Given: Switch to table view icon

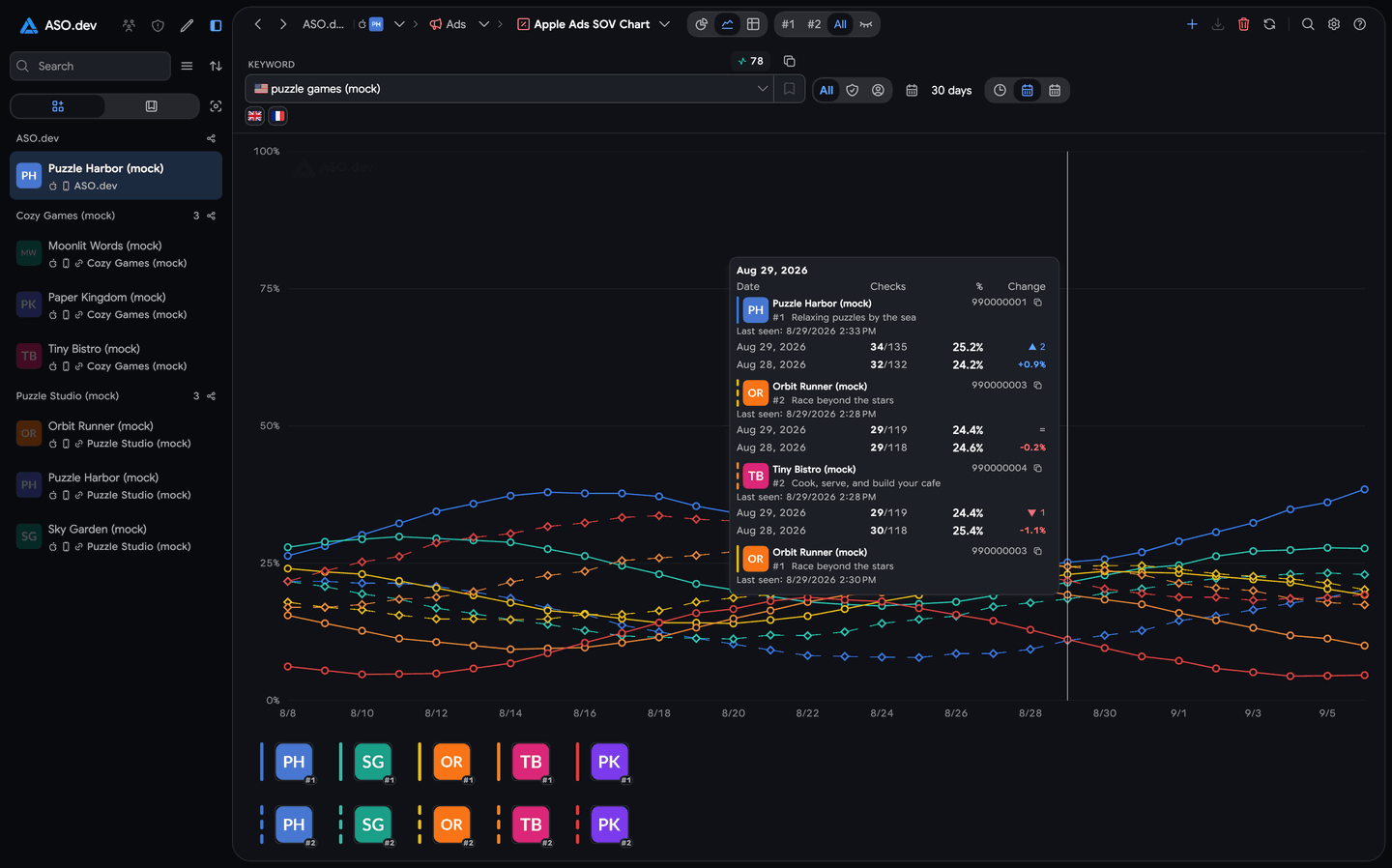Looking at the screenshot, I should (x=753, y=24).
